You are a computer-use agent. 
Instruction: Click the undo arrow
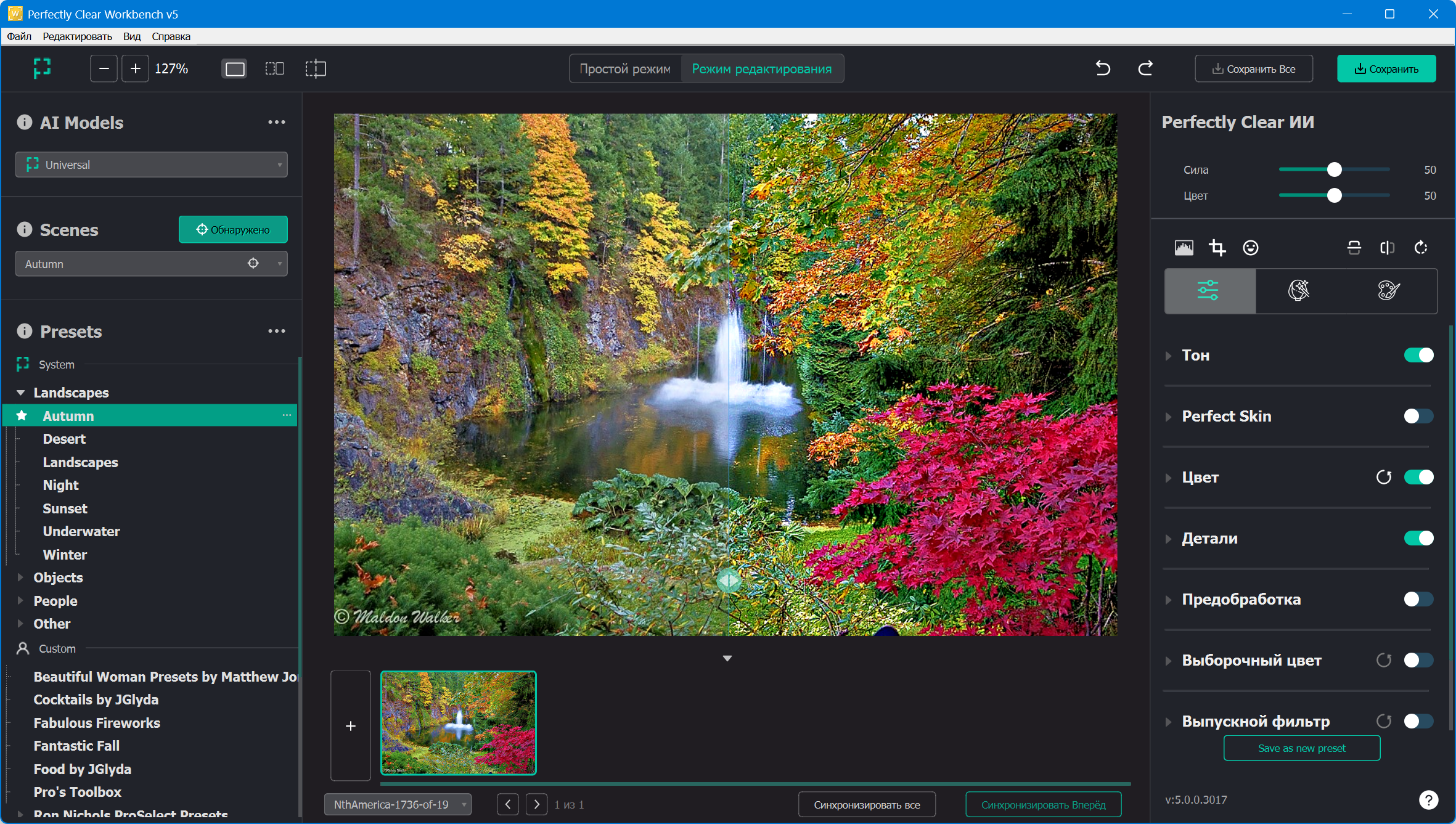pos(1103,68)
